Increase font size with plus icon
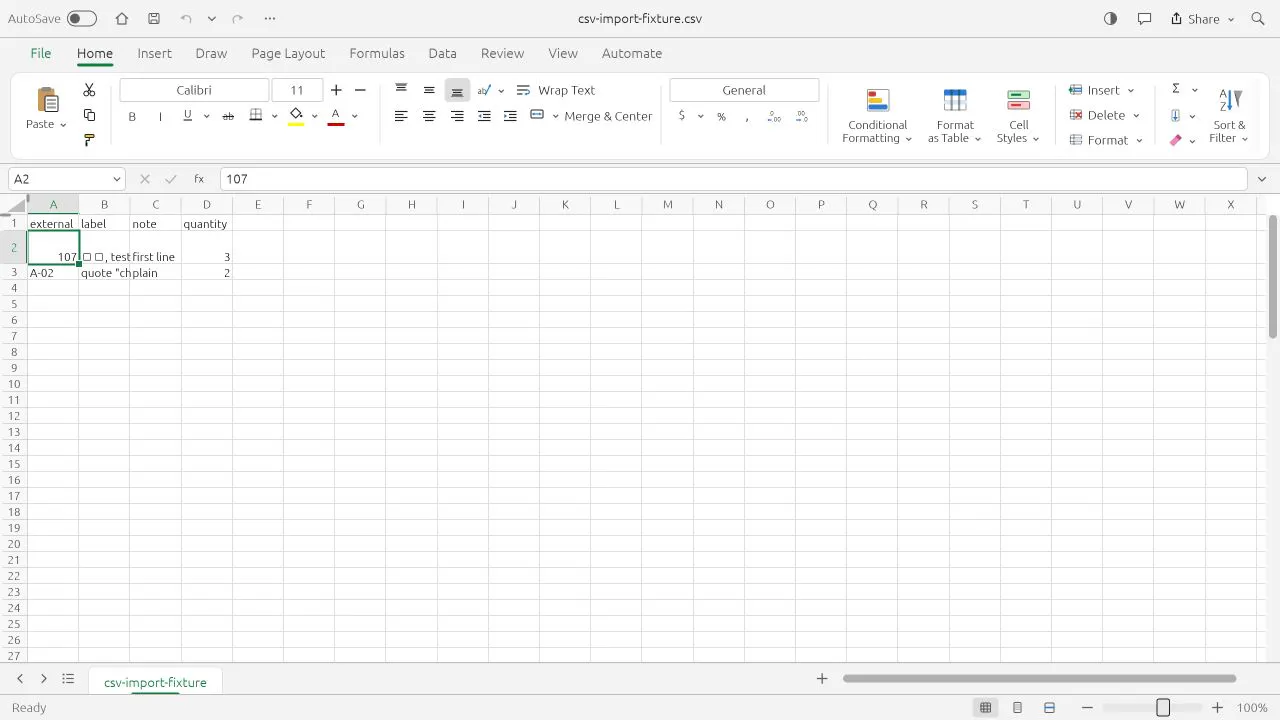Image resolution: width=1280 pixels, height=720 pixels. pos(336,90)
